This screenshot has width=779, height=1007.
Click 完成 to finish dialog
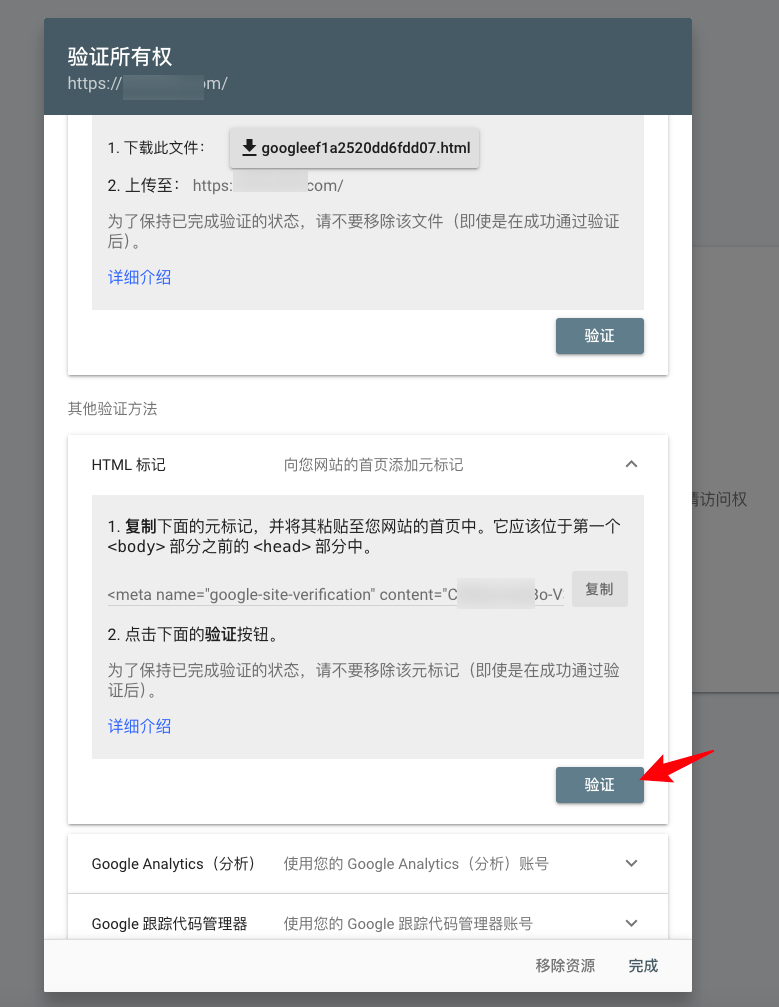click(643, 965)
